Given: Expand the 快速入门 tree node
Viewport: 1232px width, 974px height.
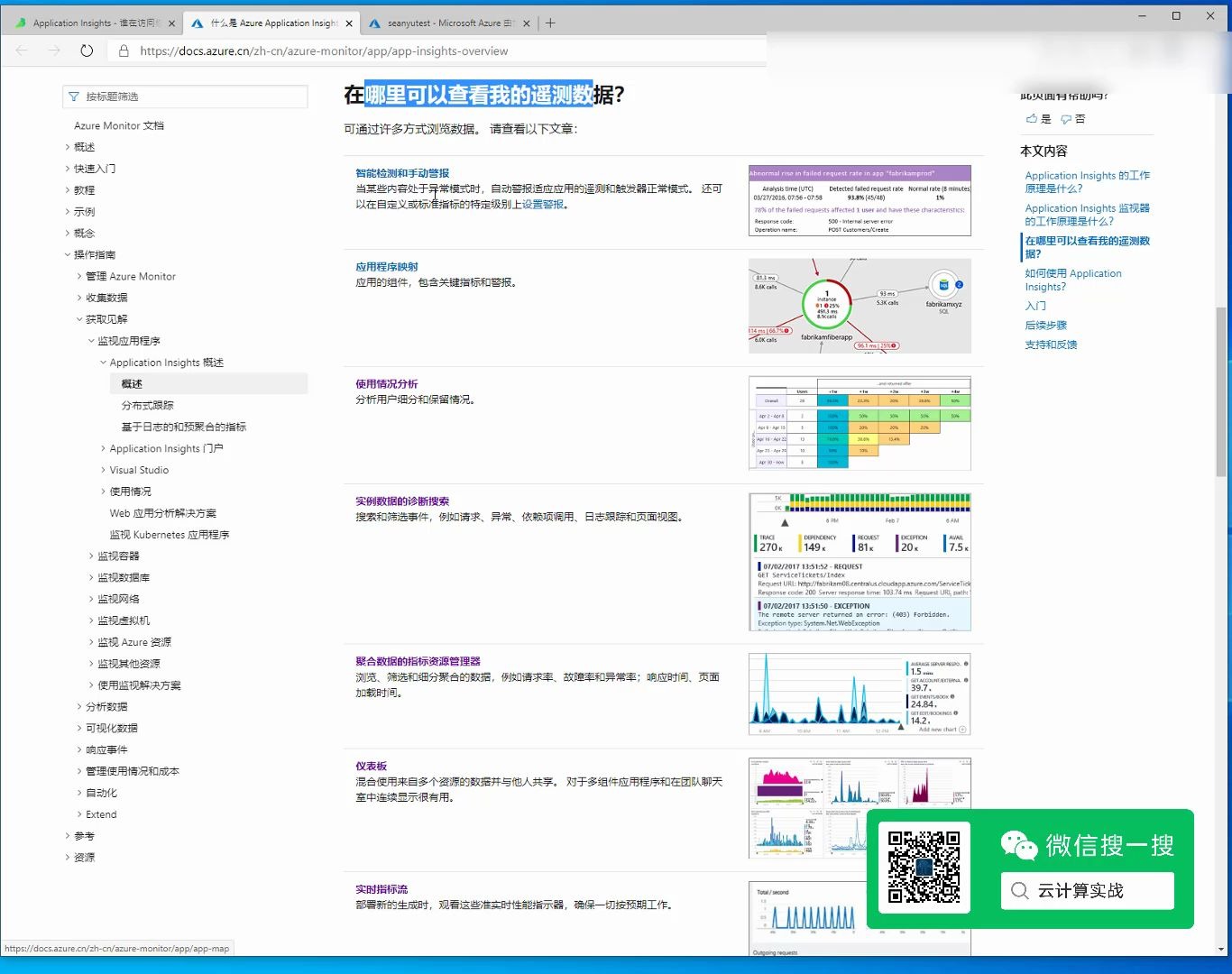Looking at the screenshot, I should coord(68,169).
